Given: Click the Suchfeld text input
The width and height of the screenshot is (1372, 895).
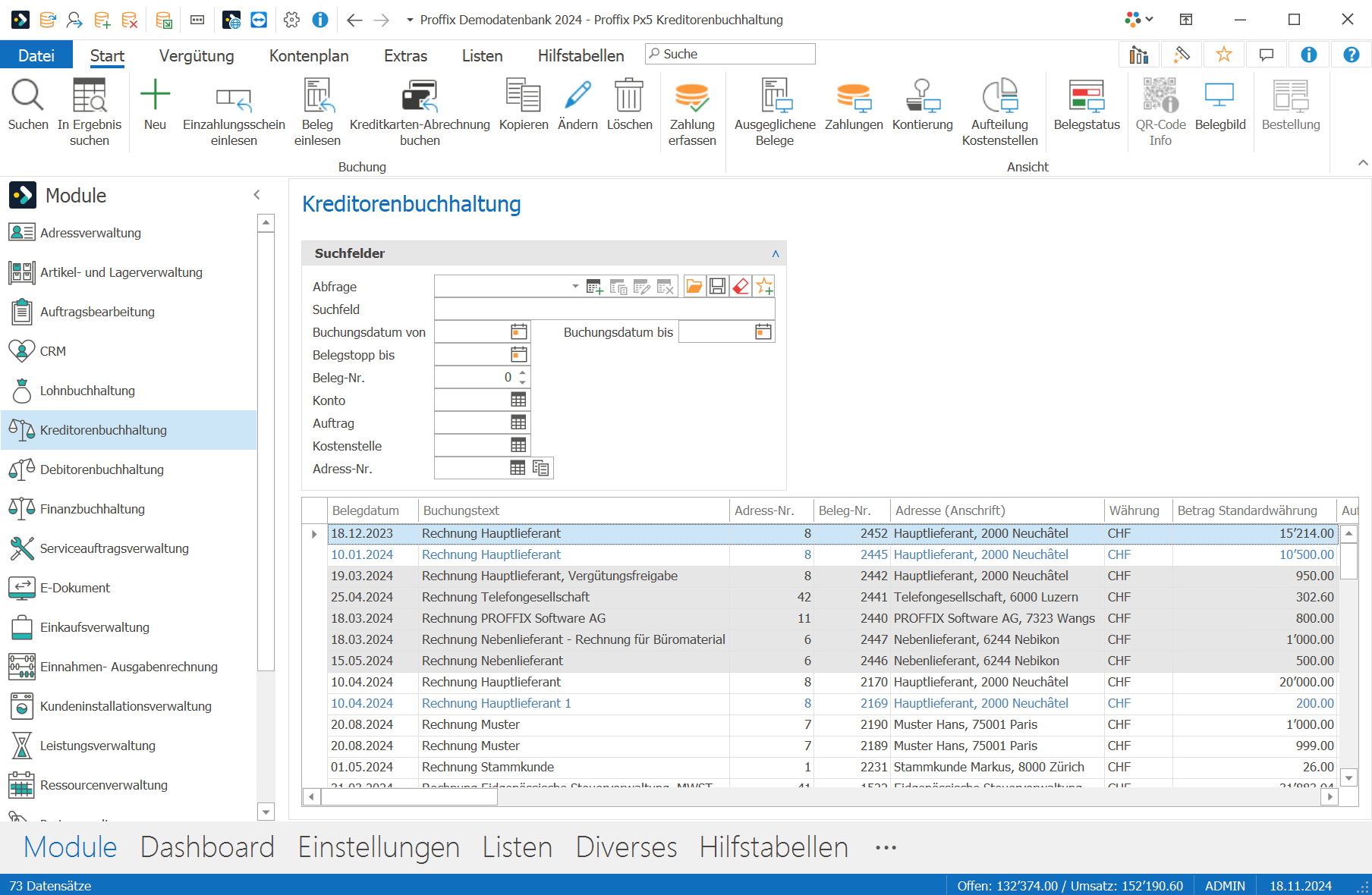Looking at the screenshot, I should coord(604,309).
